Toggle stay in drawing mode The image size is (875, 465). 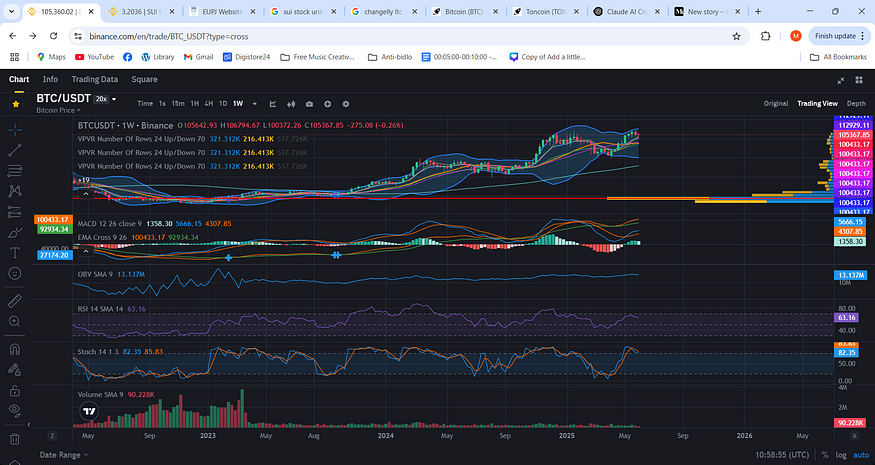pos(15,370)
